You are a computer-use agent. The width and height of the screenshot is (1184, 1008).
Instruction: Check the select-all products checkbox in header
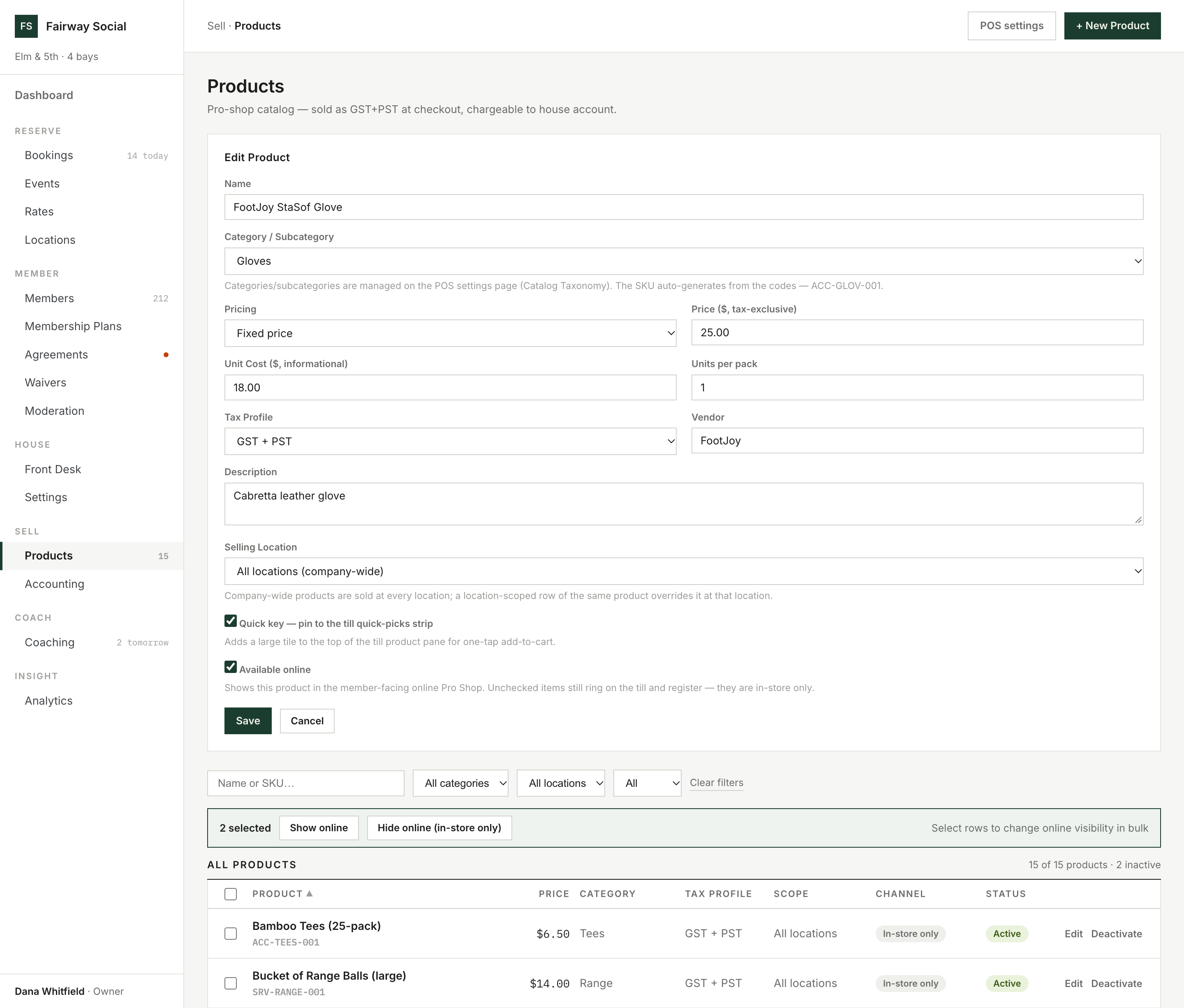231,894
